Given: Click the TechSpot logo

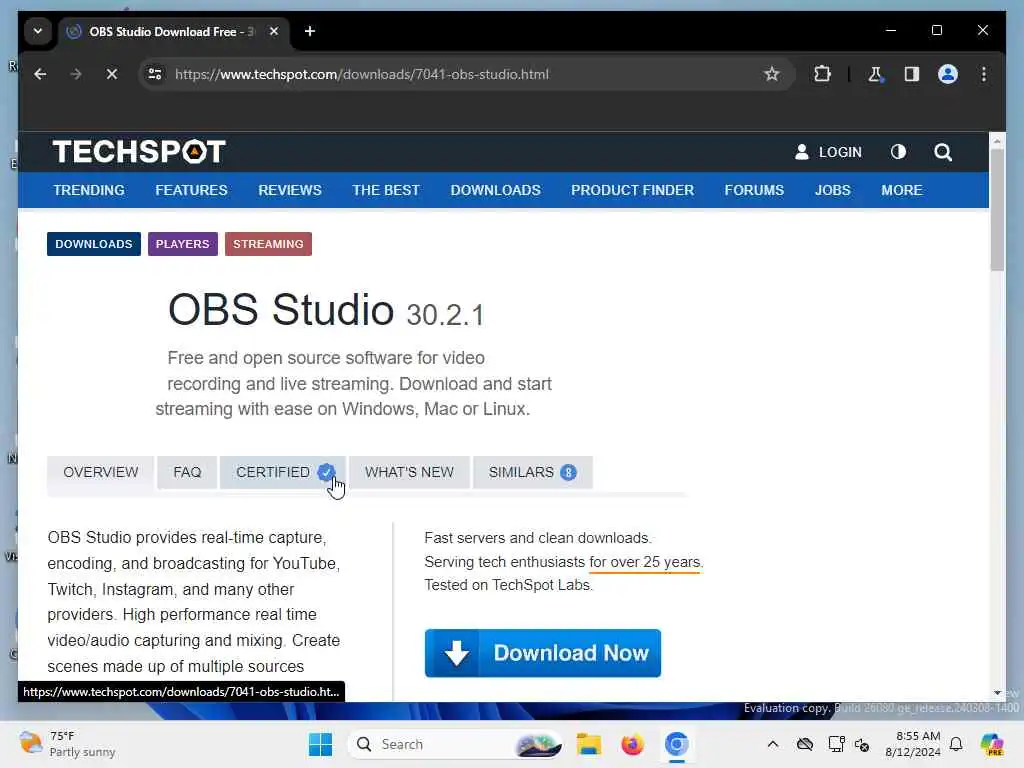Looking at the screenshot, I should pyautogui.click(x=139, y=152).
